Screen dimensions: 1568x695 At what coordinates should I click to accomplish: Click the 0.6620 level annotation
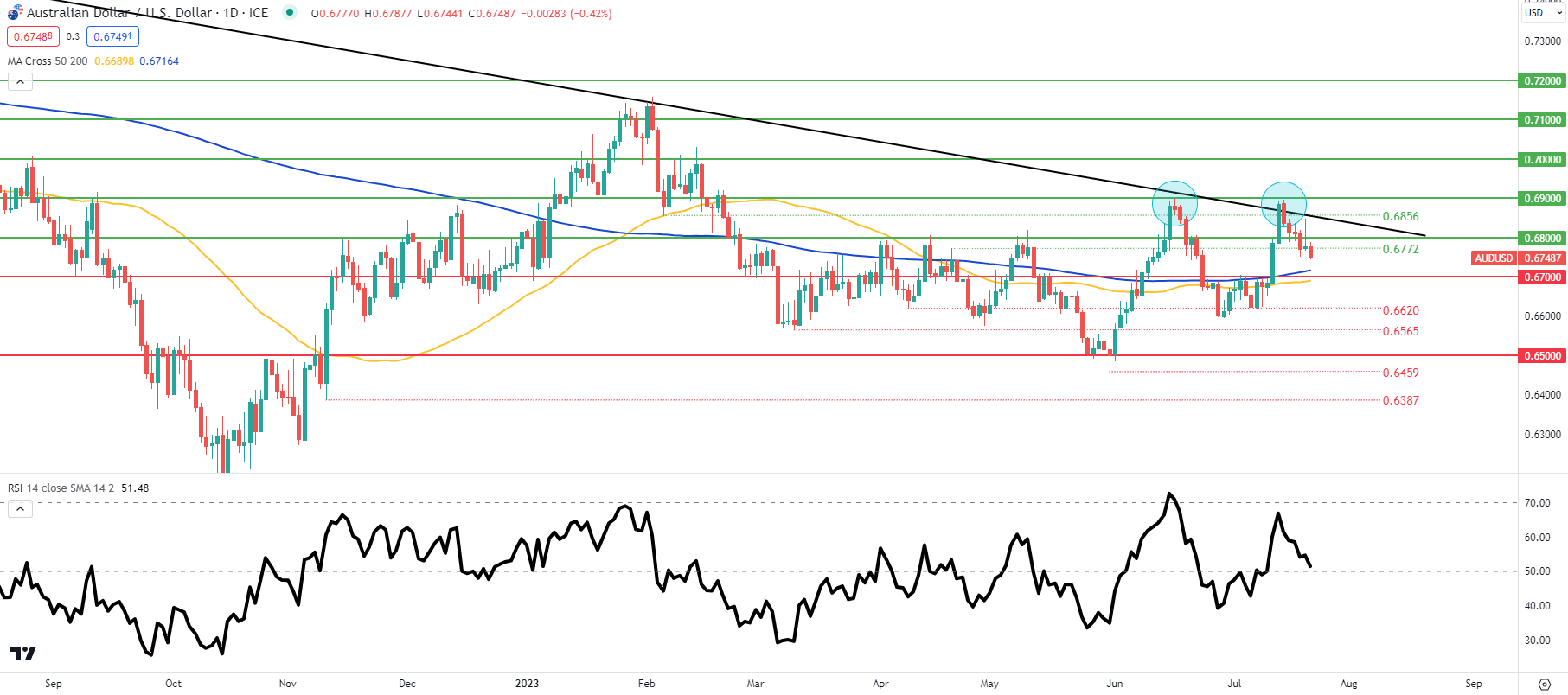(1400, 310)
